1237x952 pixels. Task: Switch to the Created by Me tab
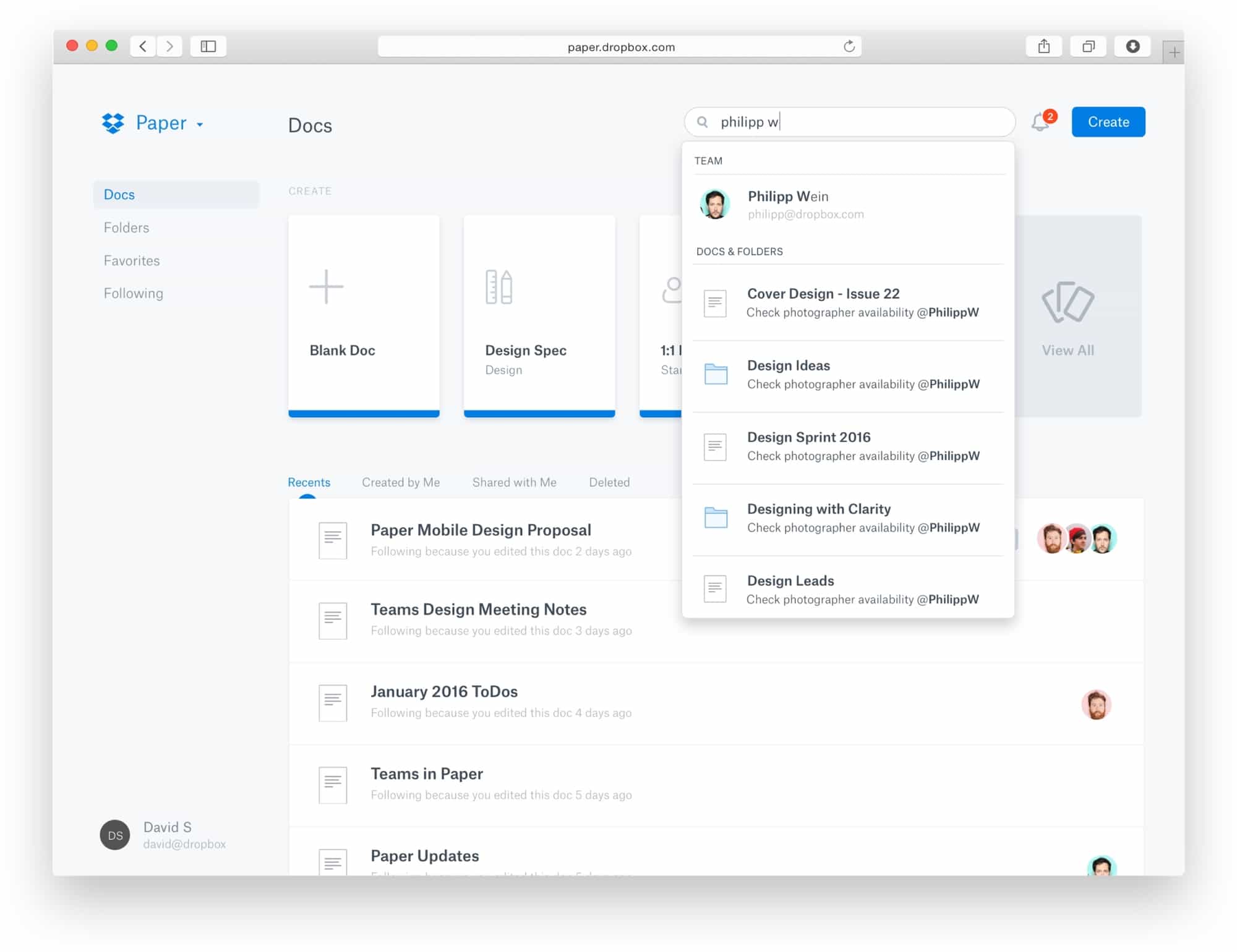tap(401, 482)
